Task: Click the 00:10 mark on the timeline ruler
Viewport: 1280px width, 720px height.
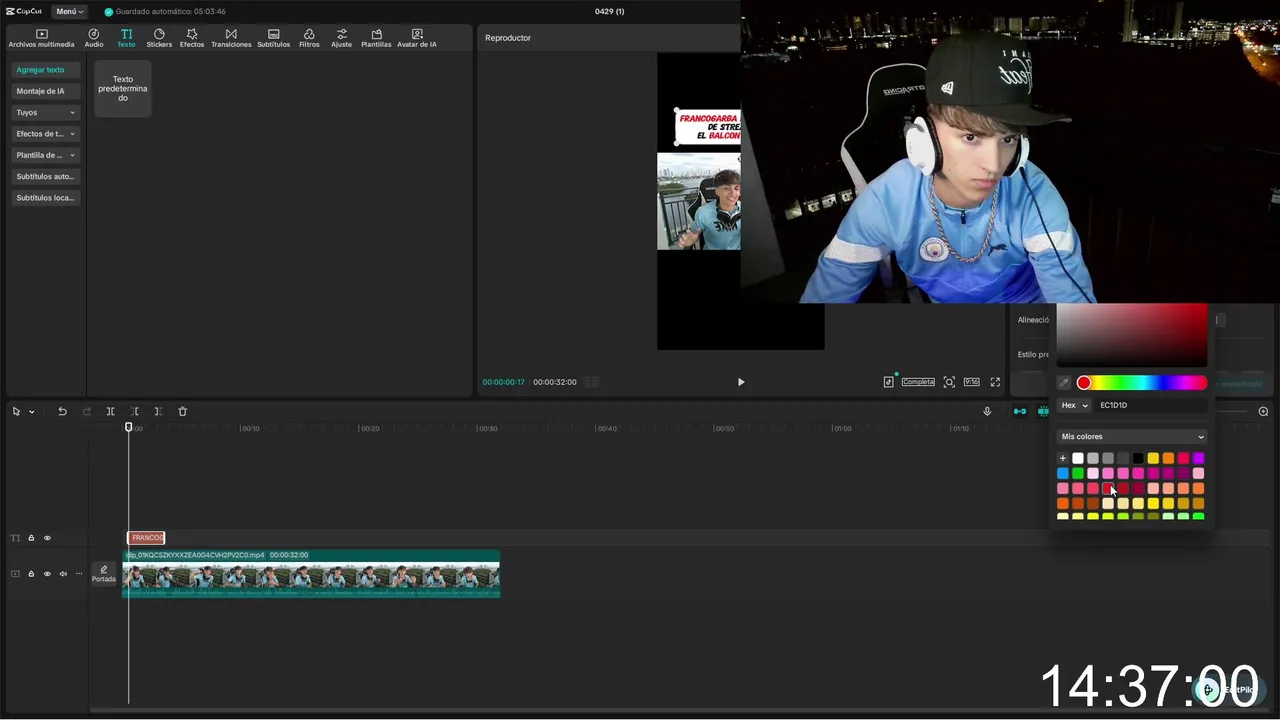Action: point(249,429)
